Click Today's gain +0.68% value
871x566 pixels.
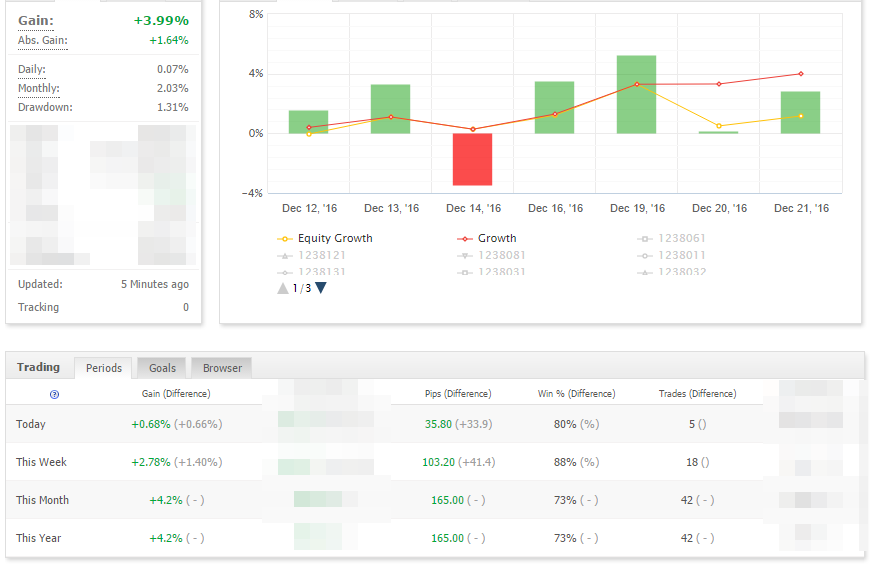pos(151,424)
